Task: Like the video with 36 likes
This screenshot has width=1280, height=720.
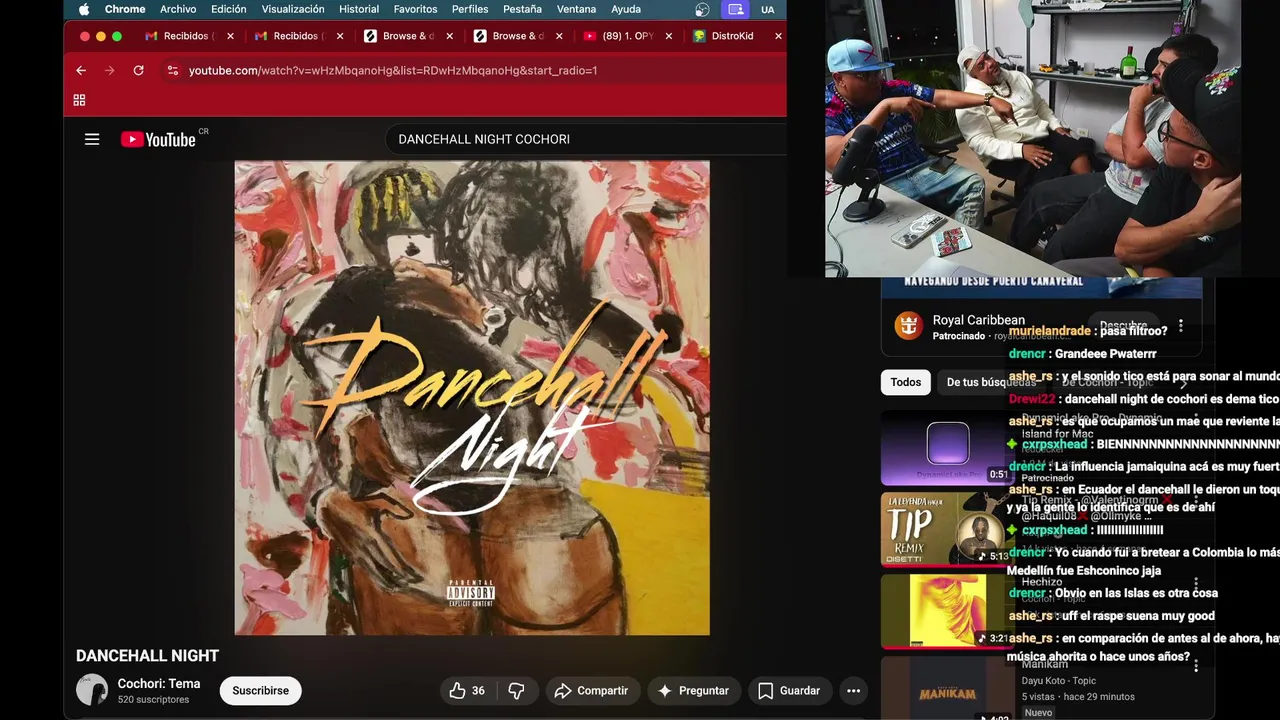Action: (467, 691)
